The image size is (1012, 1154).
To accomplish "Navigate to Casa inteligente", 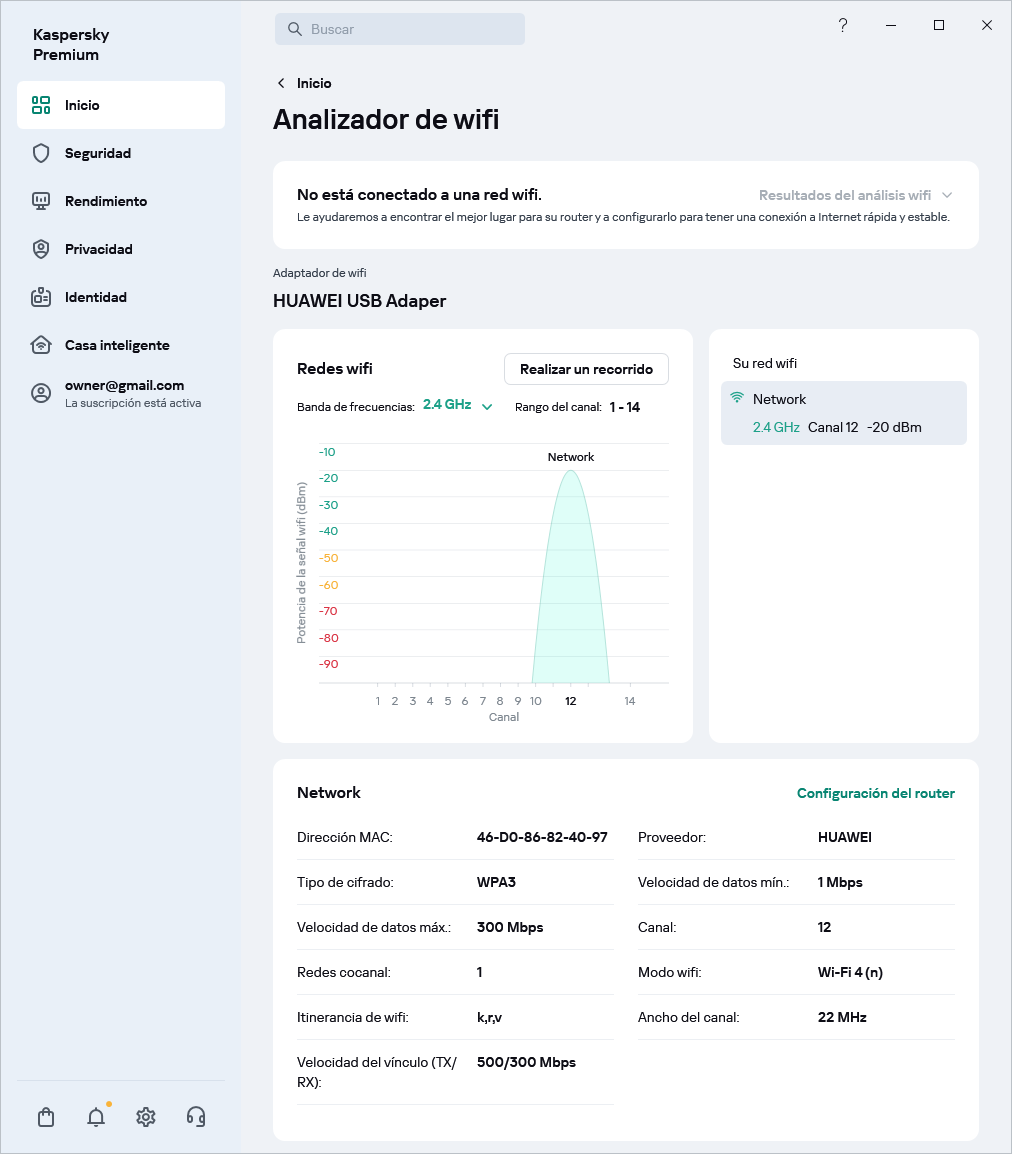I will [117, 345].
